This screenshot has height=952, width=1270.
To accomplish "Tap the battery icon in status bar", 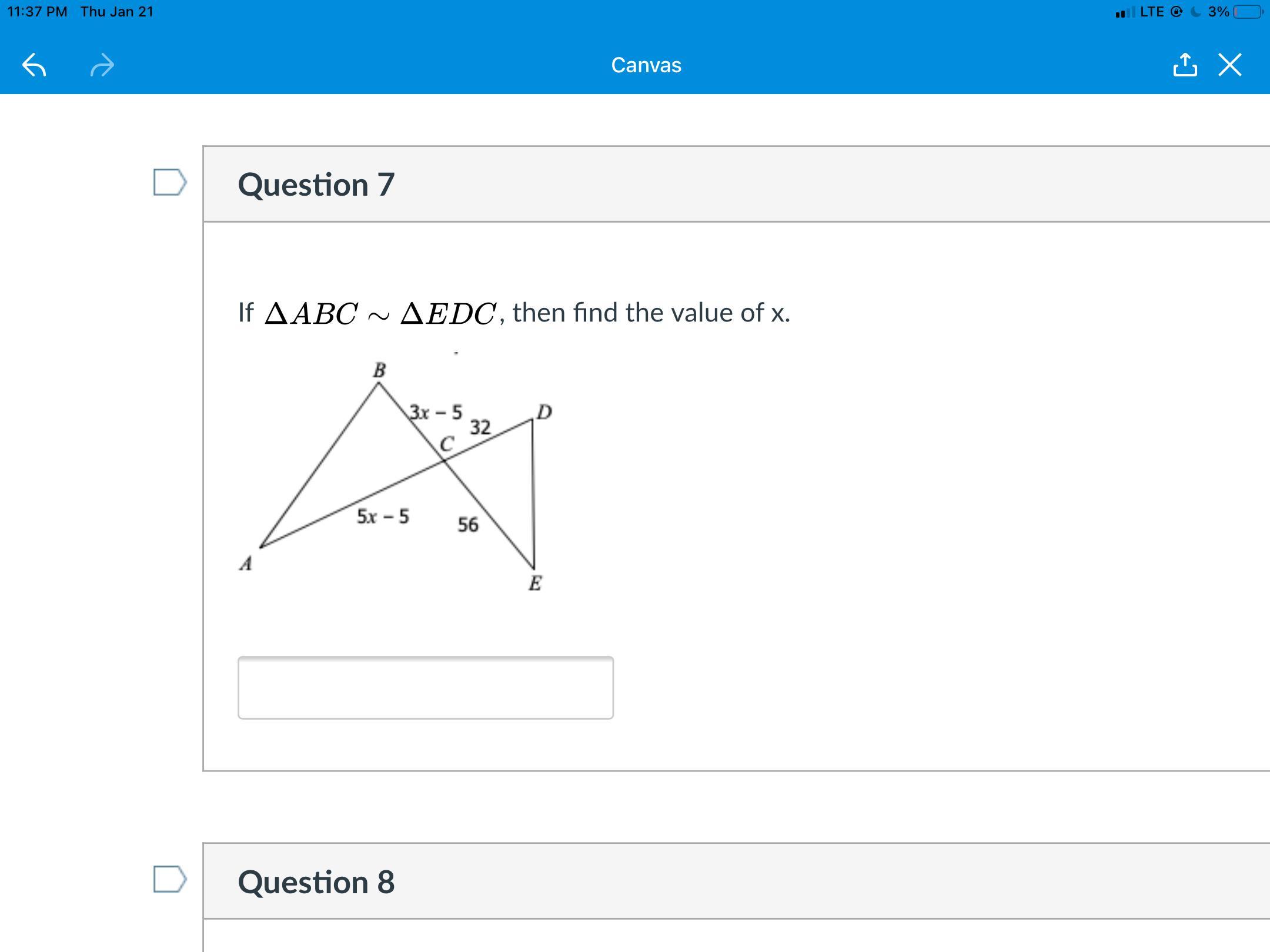I will pyautogui.click(x=1248, y=12).
